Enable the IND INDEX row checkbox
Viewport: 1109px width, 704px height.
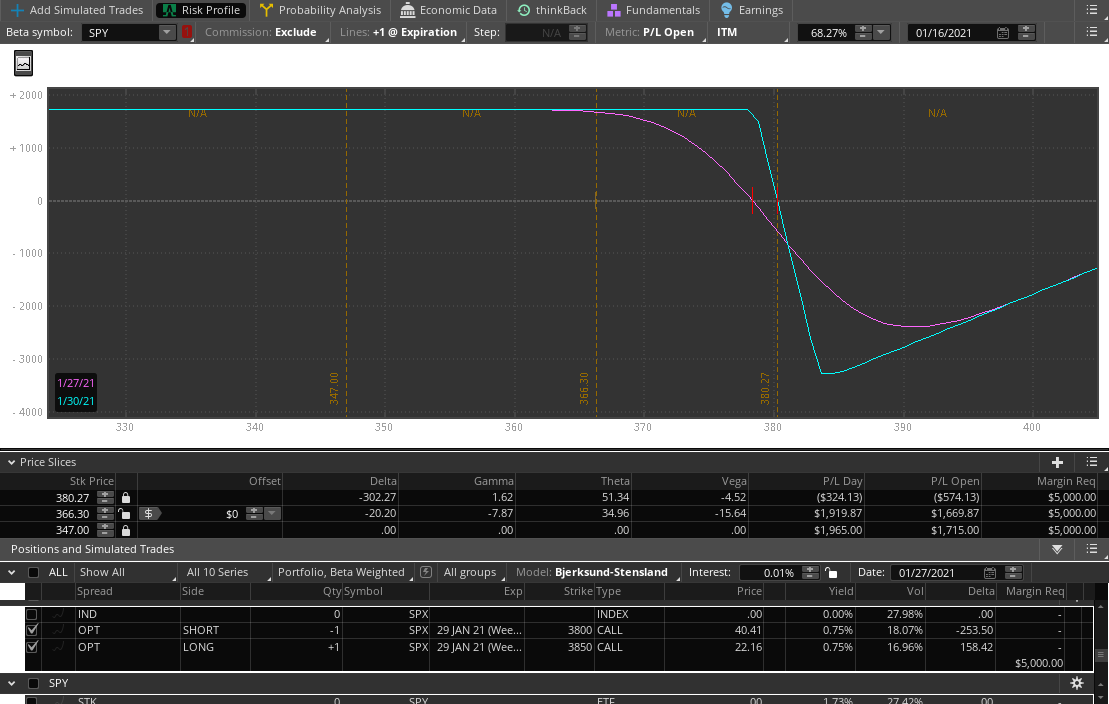pos(32,614)
